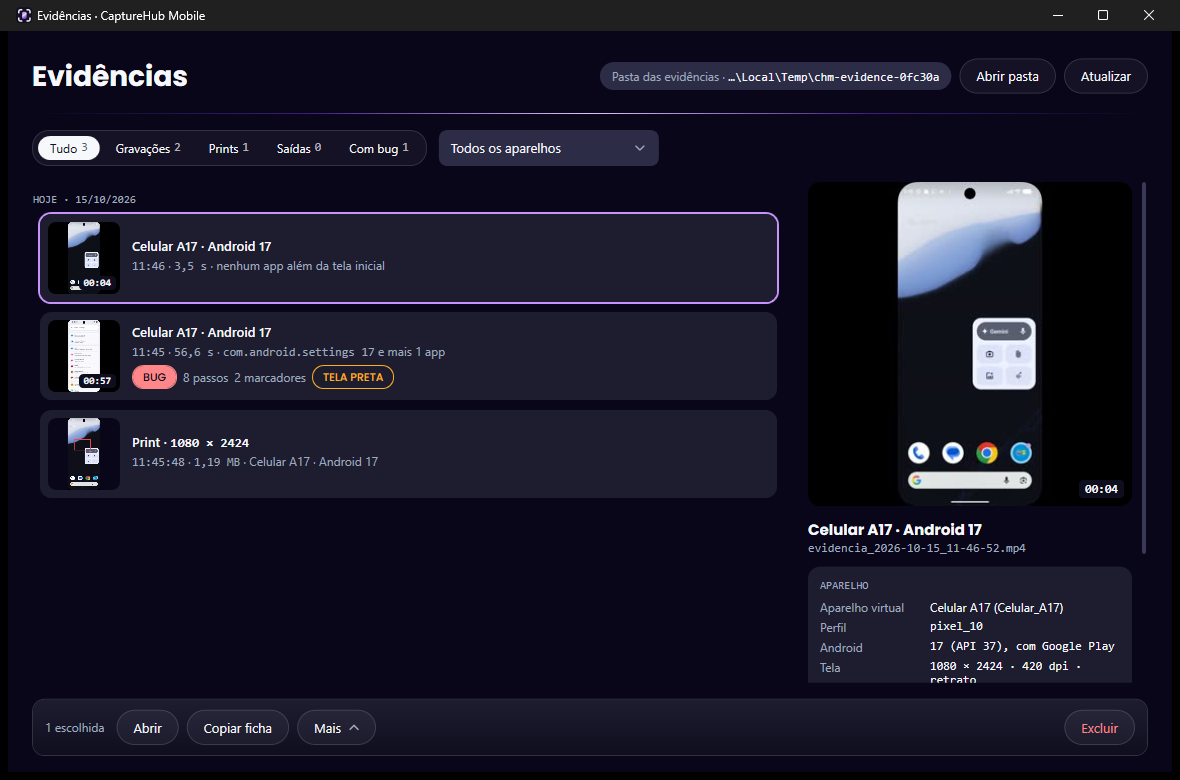Filter by Com bug tab
Viewport: 1180px width, 780px height.
coord(379,148)
